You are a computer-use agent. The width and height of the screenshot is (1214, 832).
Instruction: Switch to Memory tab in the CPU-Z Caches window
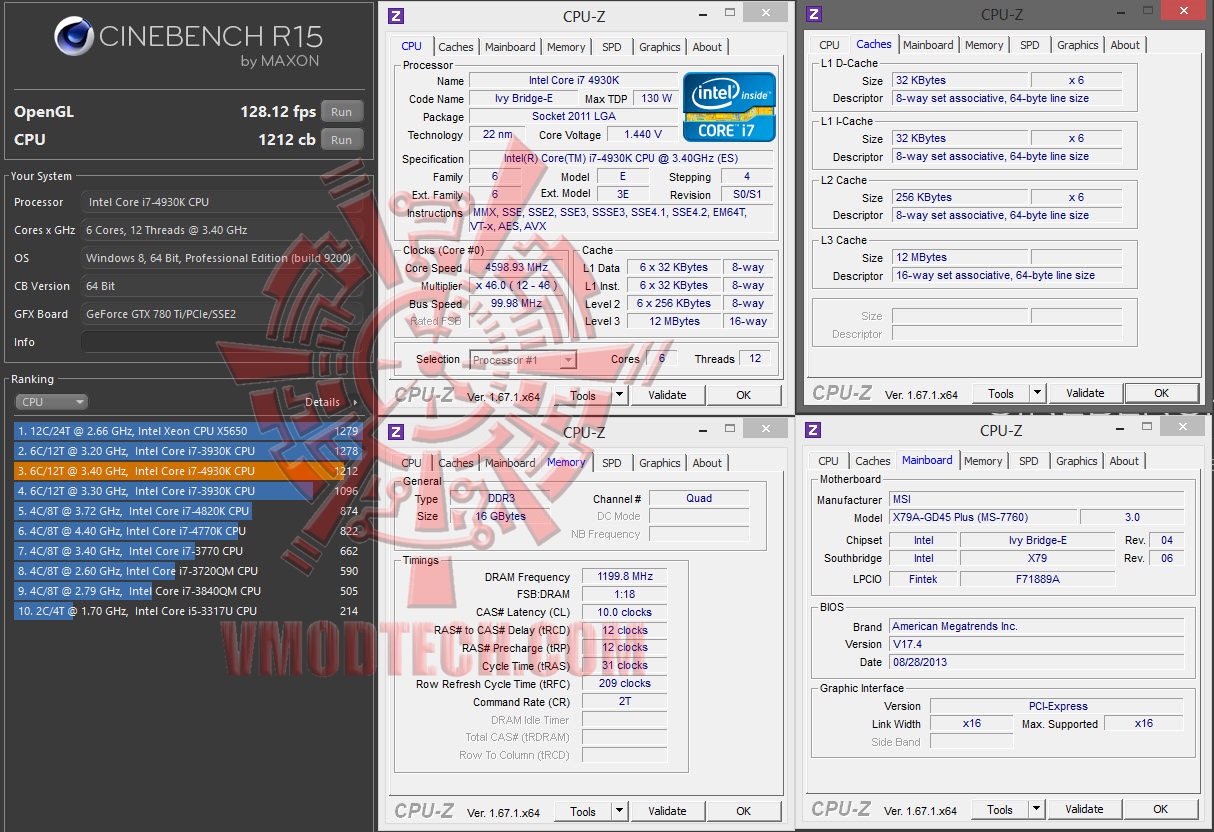984,45
